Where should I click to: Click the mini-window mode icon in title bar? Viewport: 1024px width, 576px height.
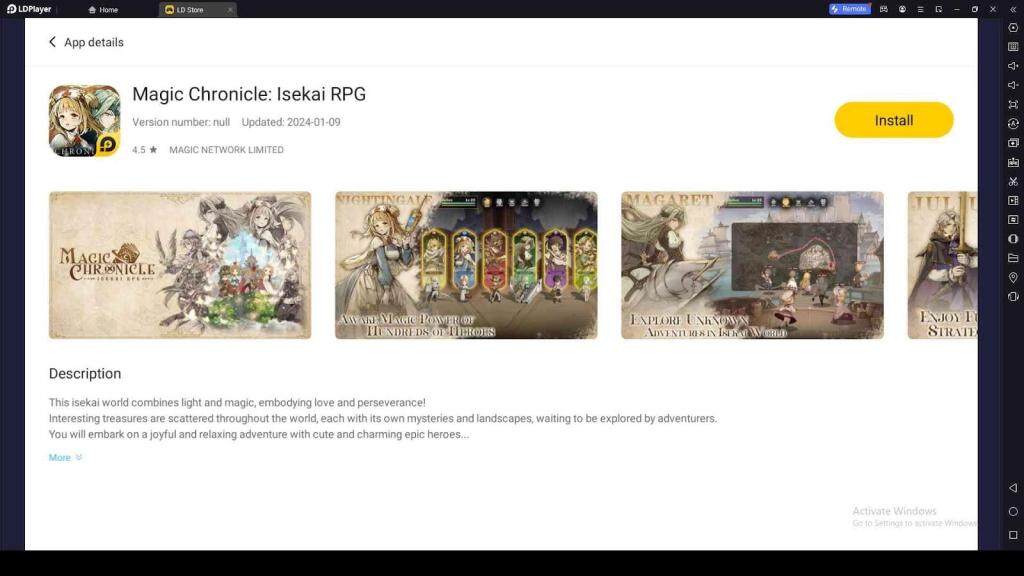[x=938, y=9]
